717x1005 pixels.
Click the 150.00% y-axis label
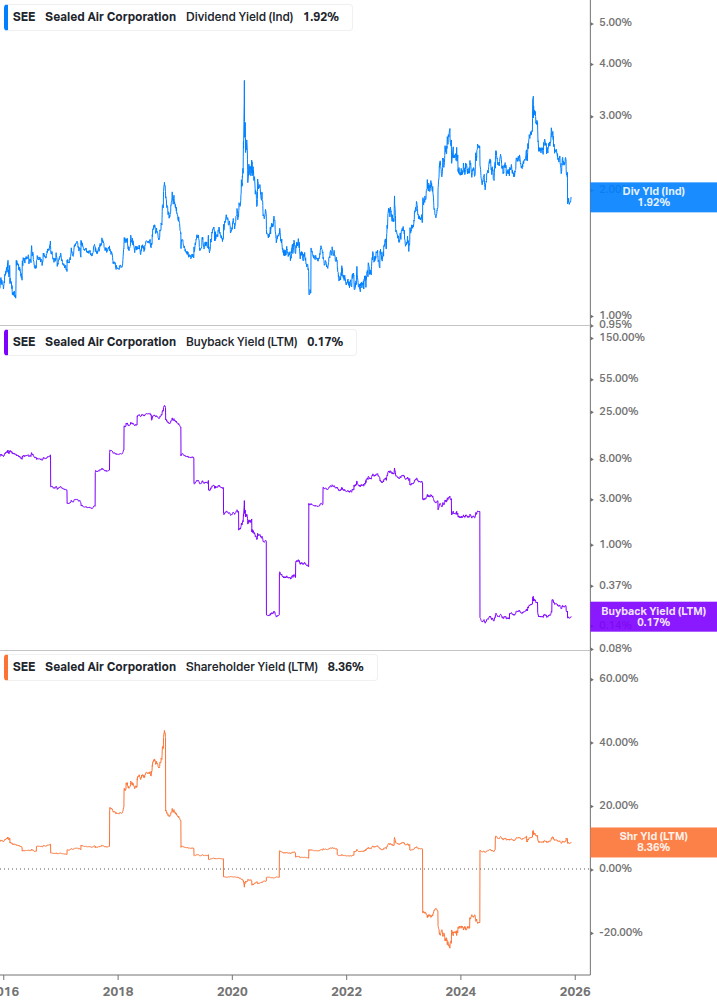pos(622,338)
